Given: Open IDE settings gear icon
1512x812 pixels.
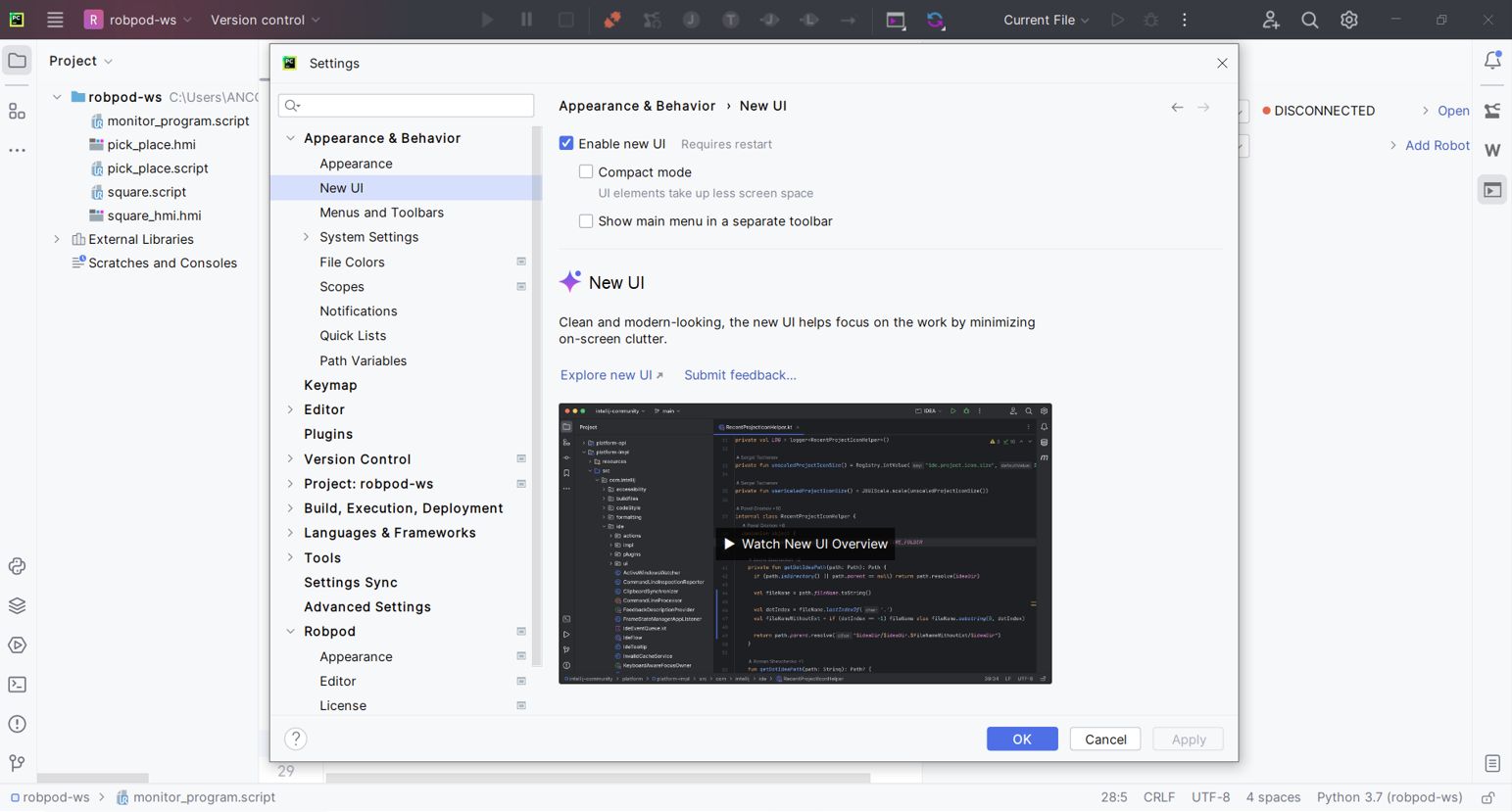Looking at the screenshot, I should click(x=1349, y=20).
